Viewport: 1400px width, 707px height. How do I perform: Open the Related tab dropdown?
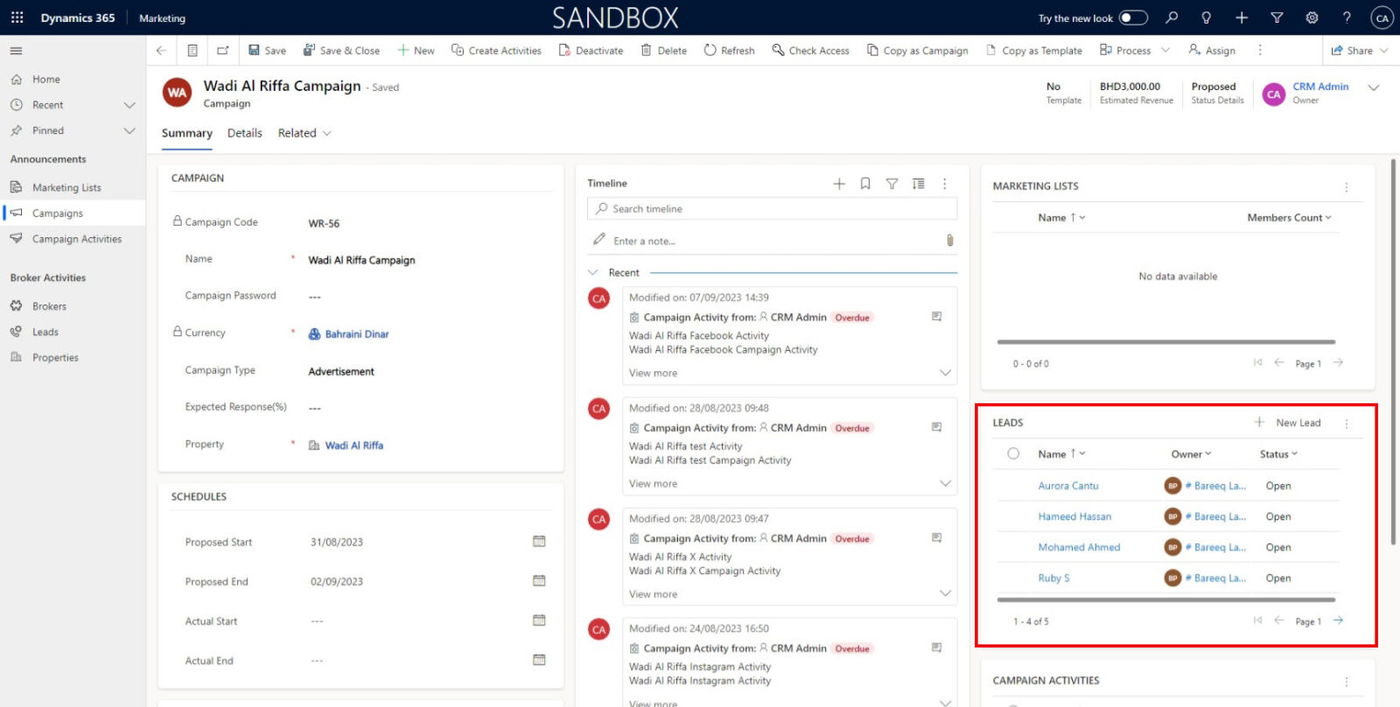pos(305,133)
